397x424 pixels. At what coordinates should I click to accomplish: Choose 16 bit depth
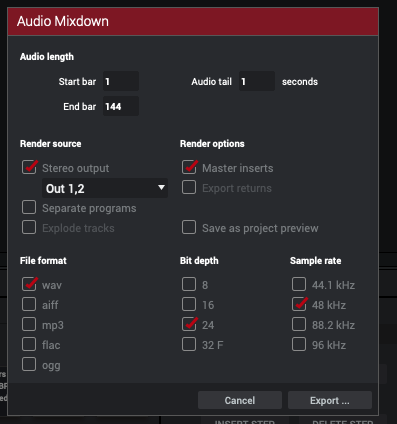(189, 304)
